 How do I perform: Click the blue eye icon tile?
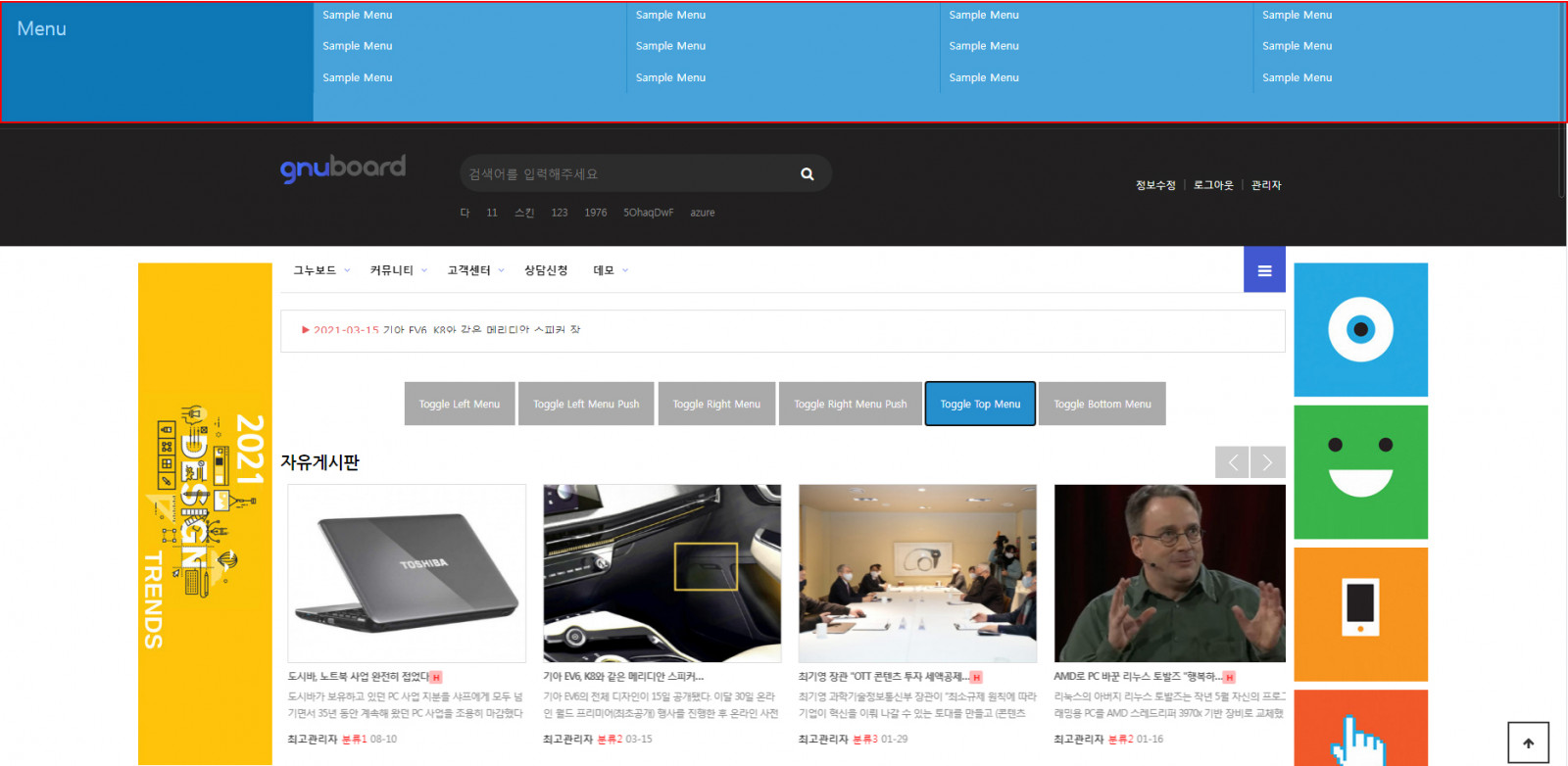pyautogui.click(x=1360, y=329)
